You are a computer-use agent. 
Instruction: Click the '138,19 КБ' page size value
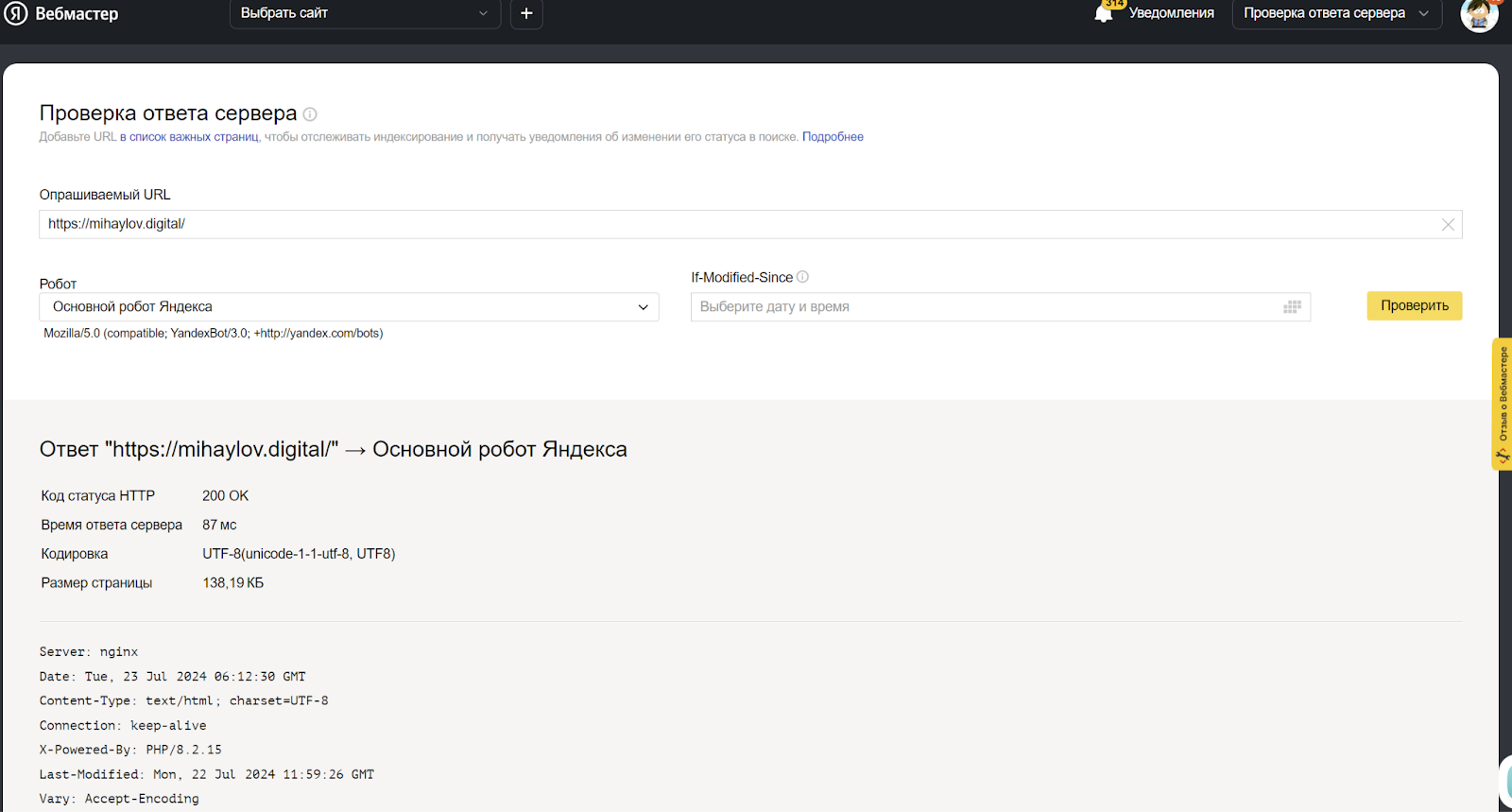pos(232,583)
